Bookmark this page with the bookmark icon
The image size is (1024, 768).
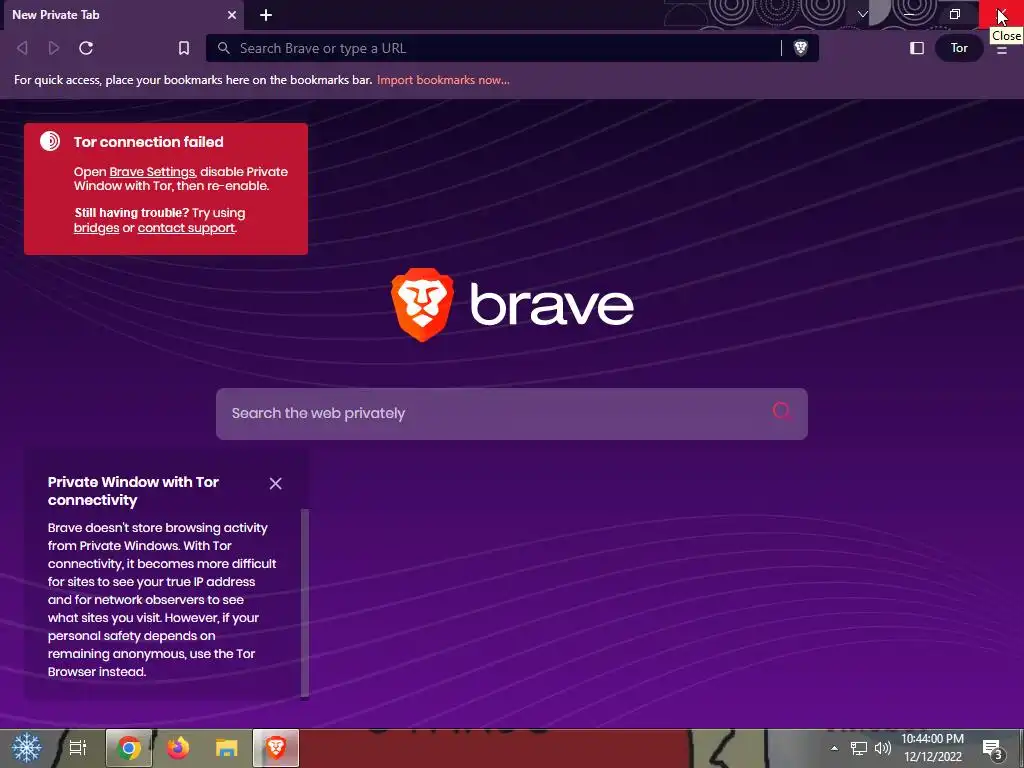point(184,48)
